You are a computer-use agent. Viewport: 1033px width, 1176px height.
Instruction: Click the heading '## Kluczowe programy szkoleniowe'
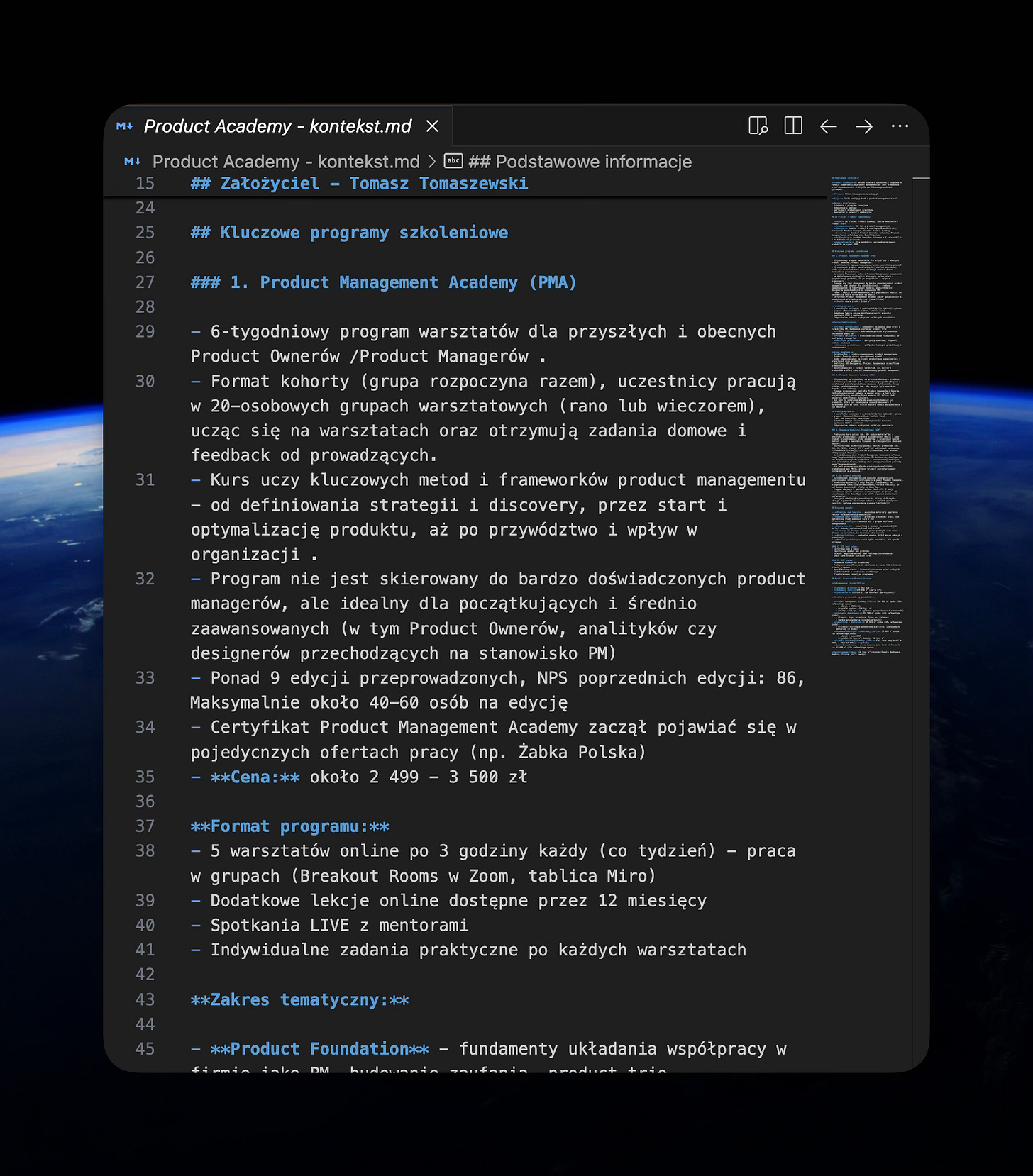click(x=349, y=233)
